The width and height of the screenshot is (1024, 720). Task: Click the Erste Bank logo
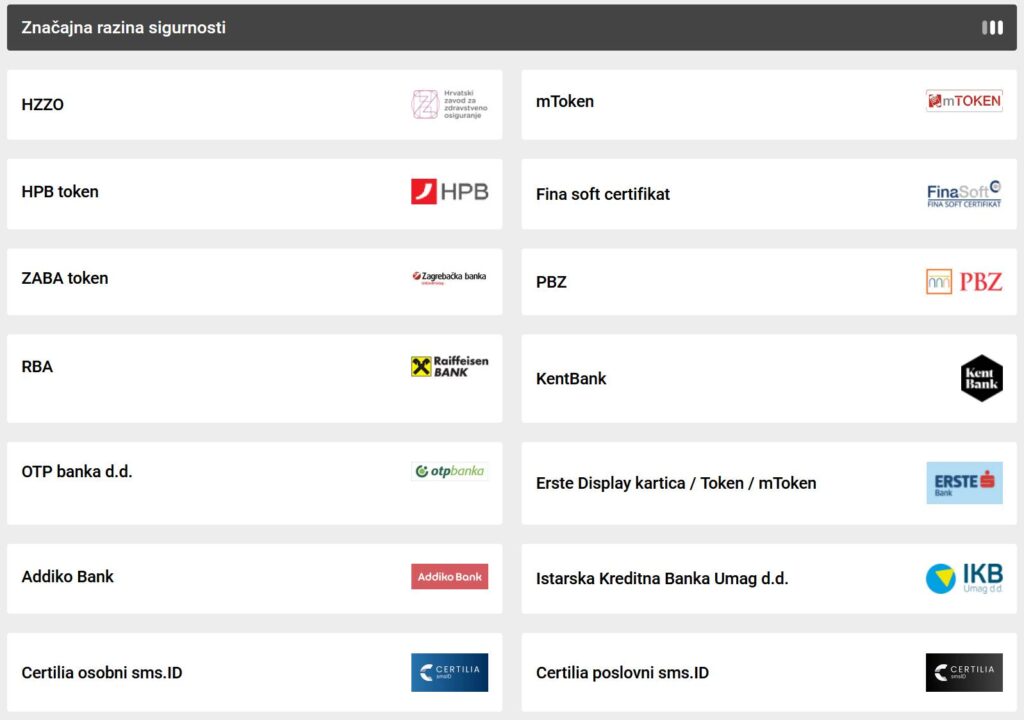click(963, 482)
